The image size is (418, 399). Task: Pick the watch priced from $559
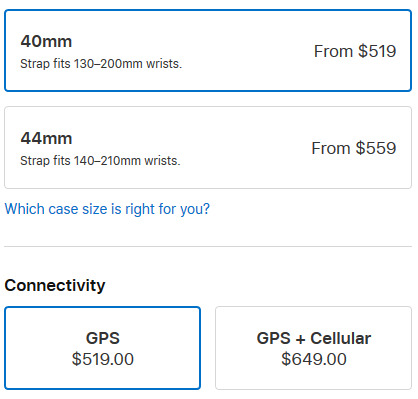(x=208, y=148)
